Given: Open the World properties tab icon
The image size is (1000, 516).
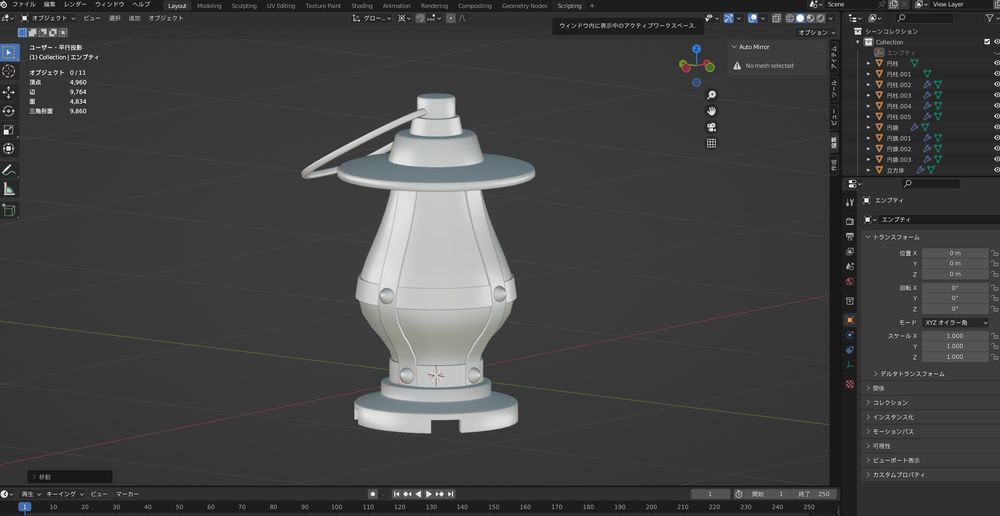Looking at the screenshot, I should [x=849, y=281].
